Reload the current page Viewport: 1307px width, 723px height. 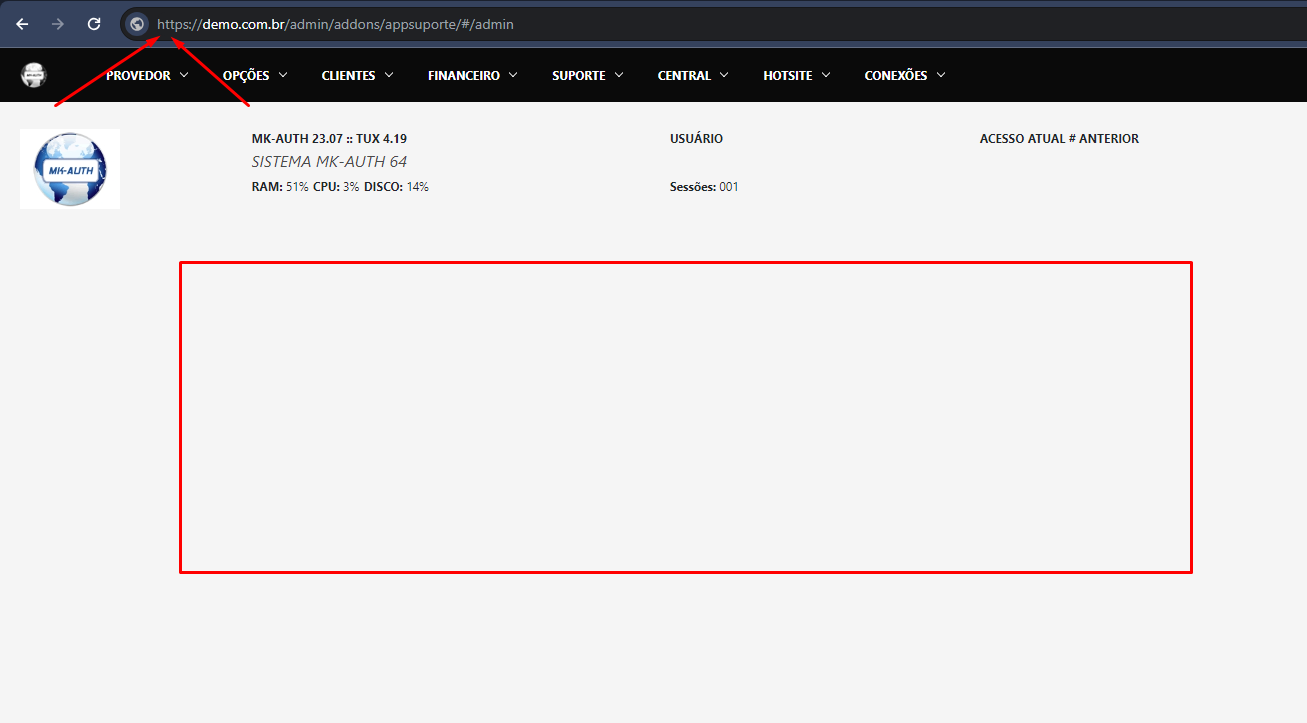94,24
